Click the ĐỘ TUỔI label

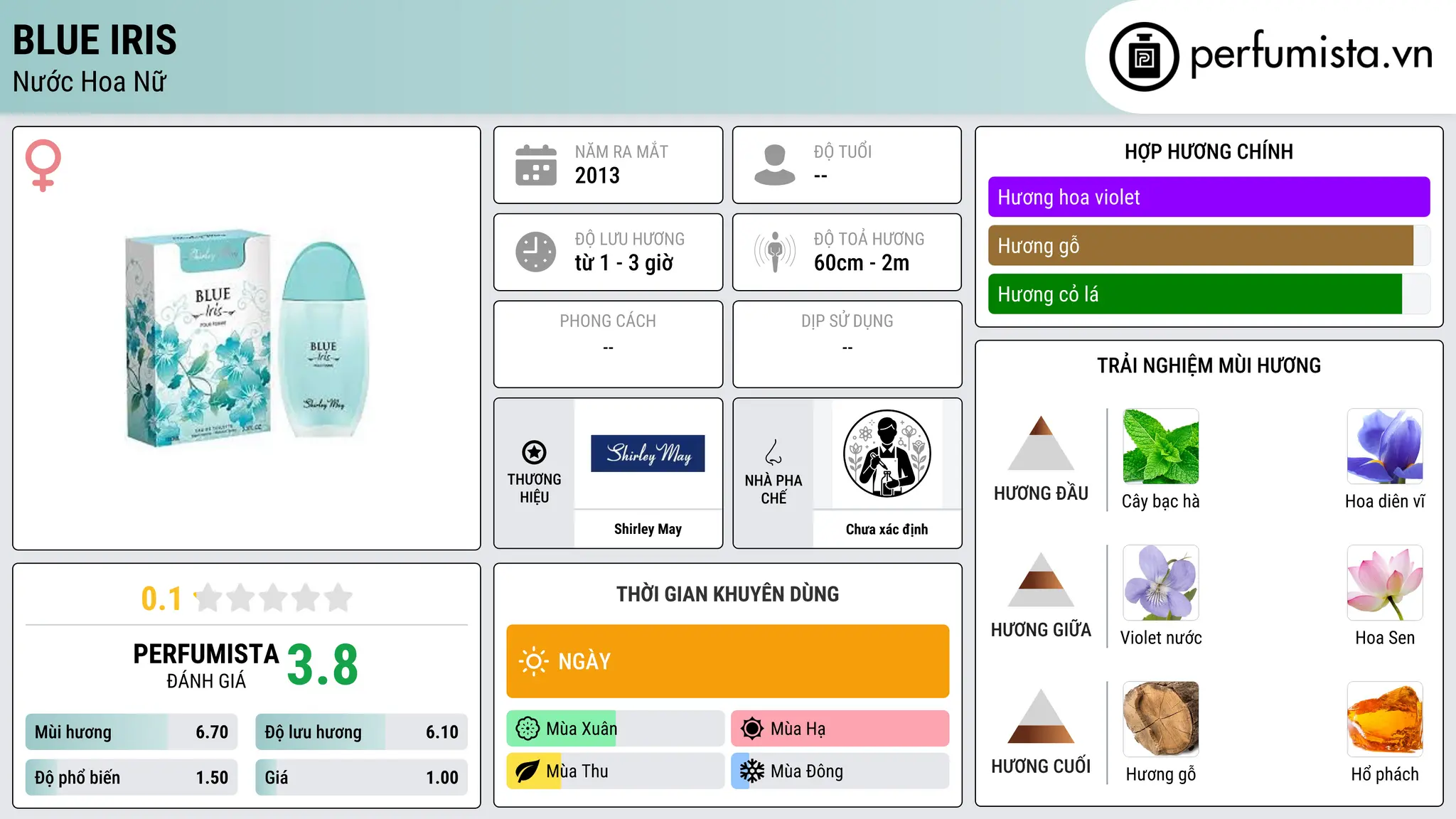(x=842, y=151)
